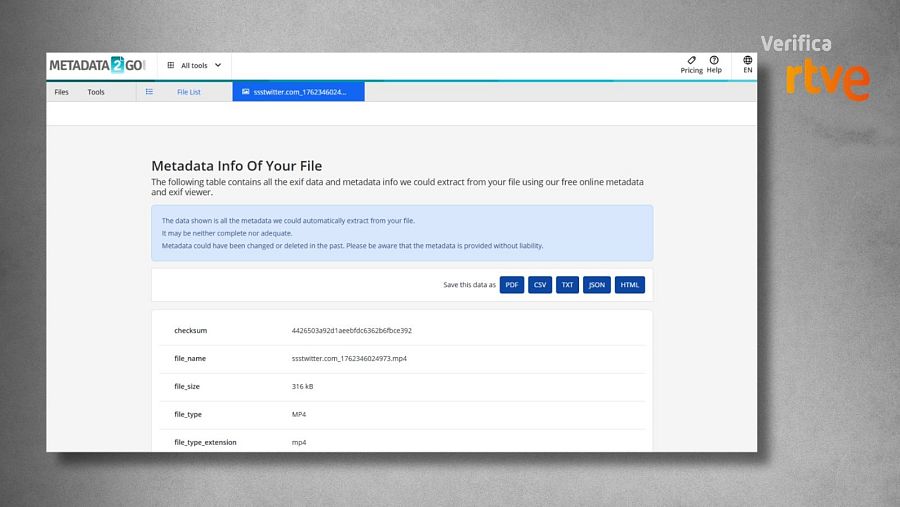Viewport: 900px width, 507px height.
Task: Open the Help question mark icon
Action: 714,60
